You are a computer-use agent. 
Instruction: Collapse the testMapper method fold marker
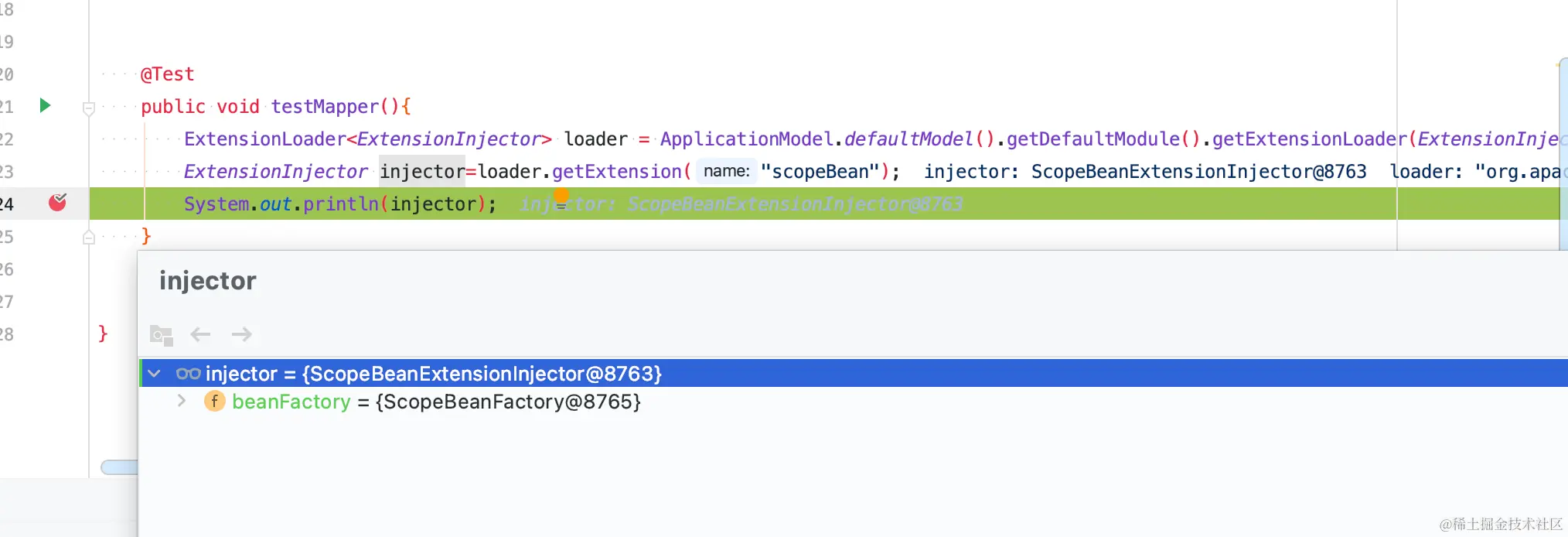tap(89, 108)
